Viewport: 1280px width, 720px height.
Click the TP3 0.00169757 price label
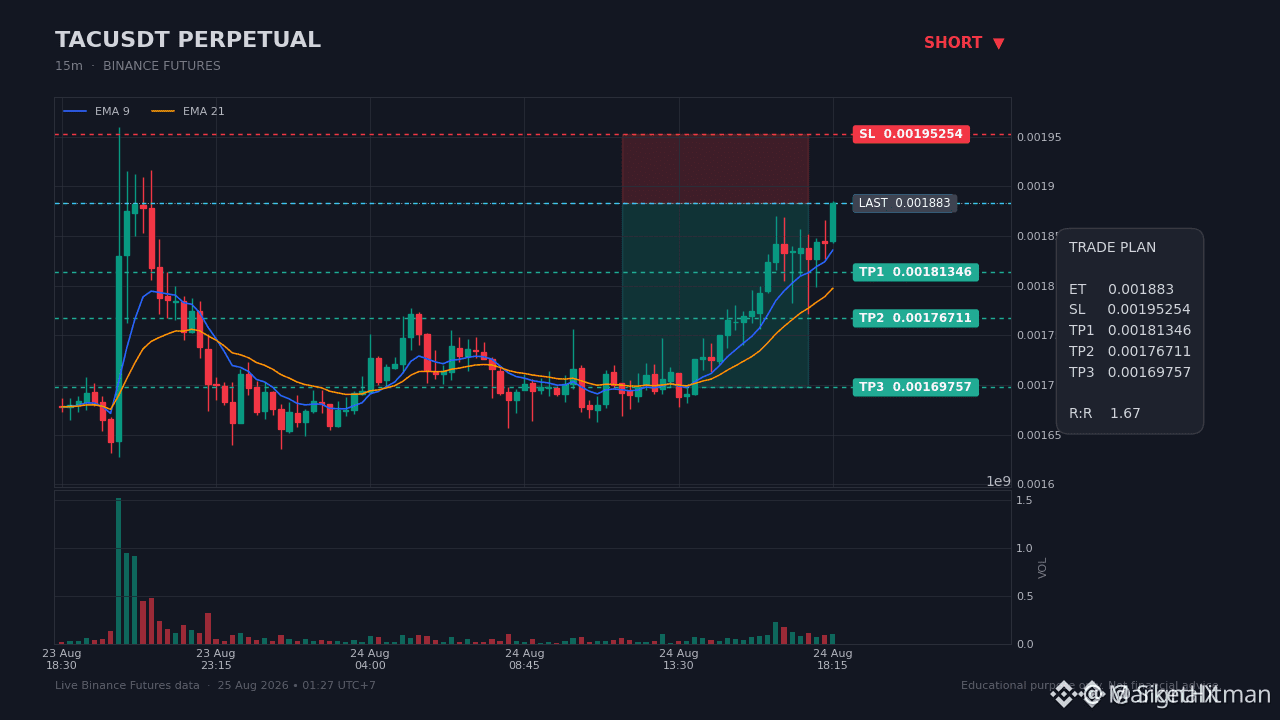click(915, 387)
